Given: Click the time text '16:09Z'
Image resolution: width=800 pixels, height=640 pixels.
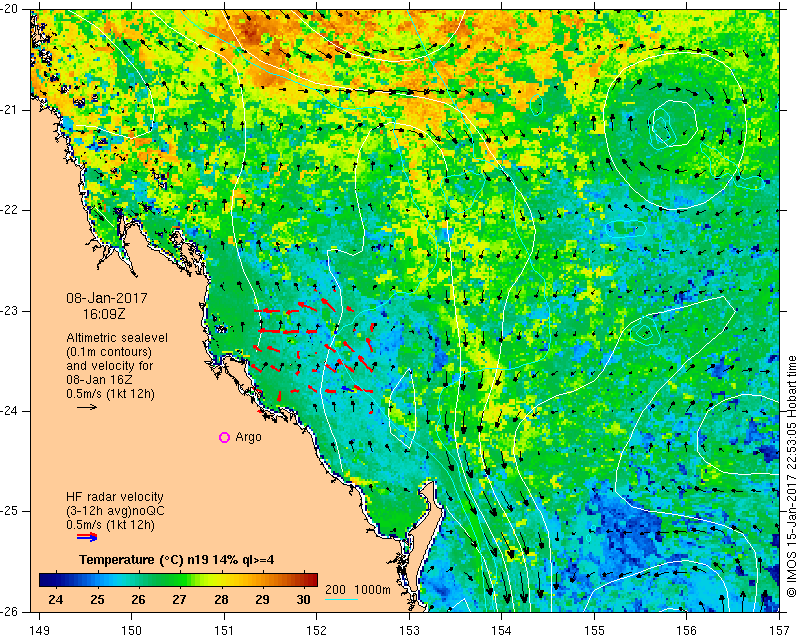Looking at the screenshot, I should (104, 314).
